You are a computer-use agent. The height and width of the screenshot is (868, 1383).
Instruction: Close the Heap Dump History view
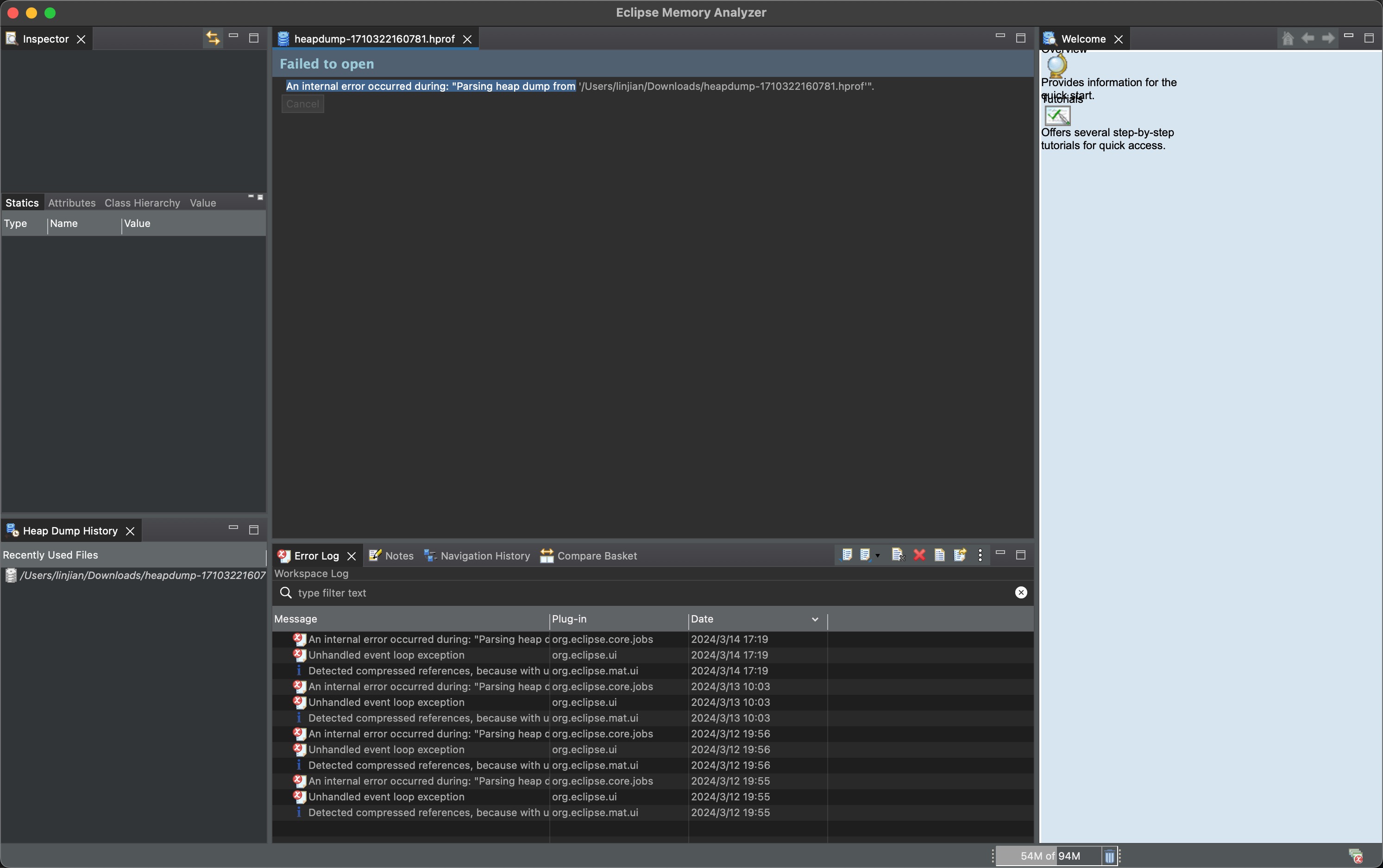point(130,531)
